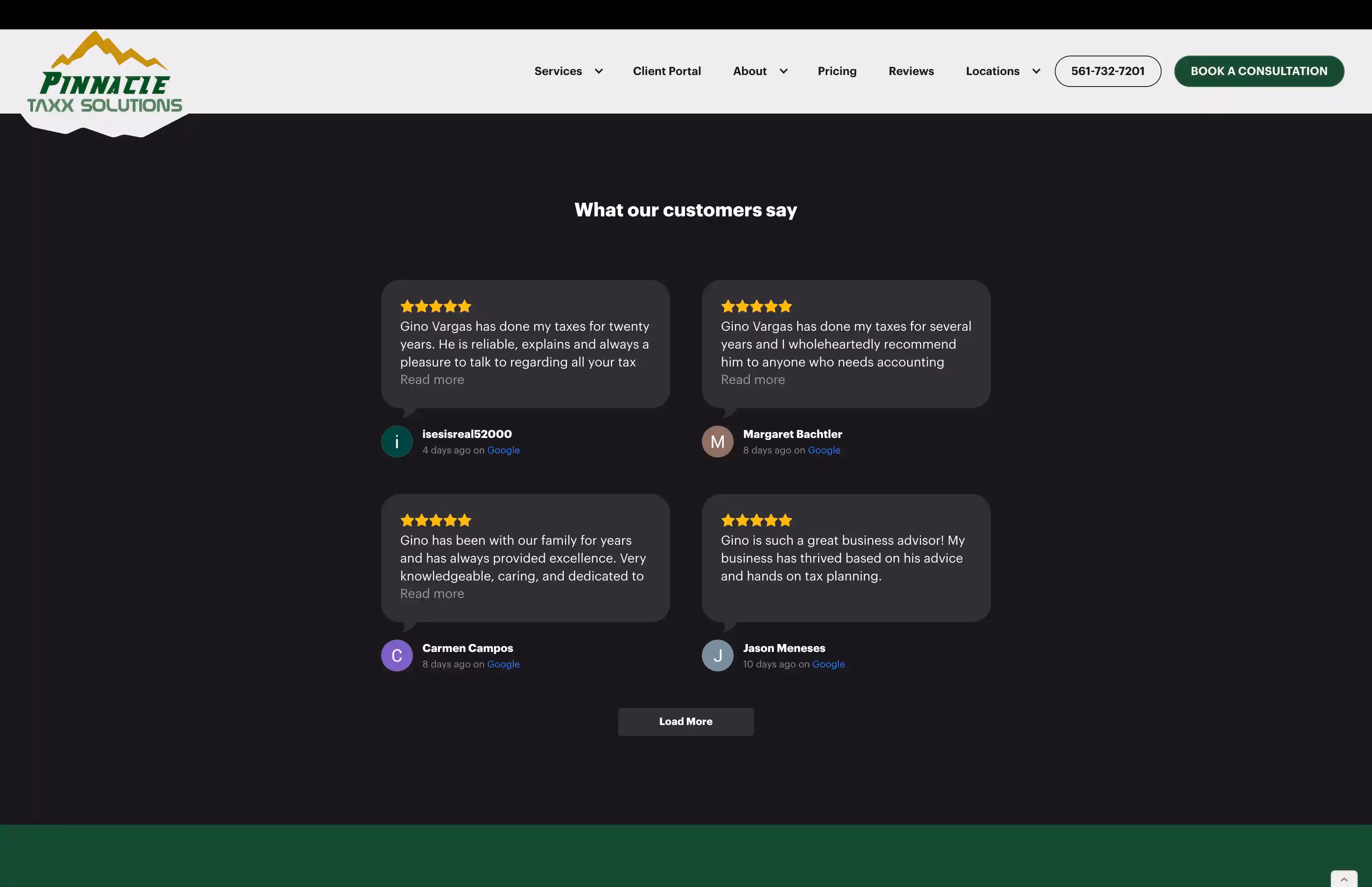Click Carmen Campos's purple avatar icon
This screenshot has width=1372, height=887.
(397, 656)
